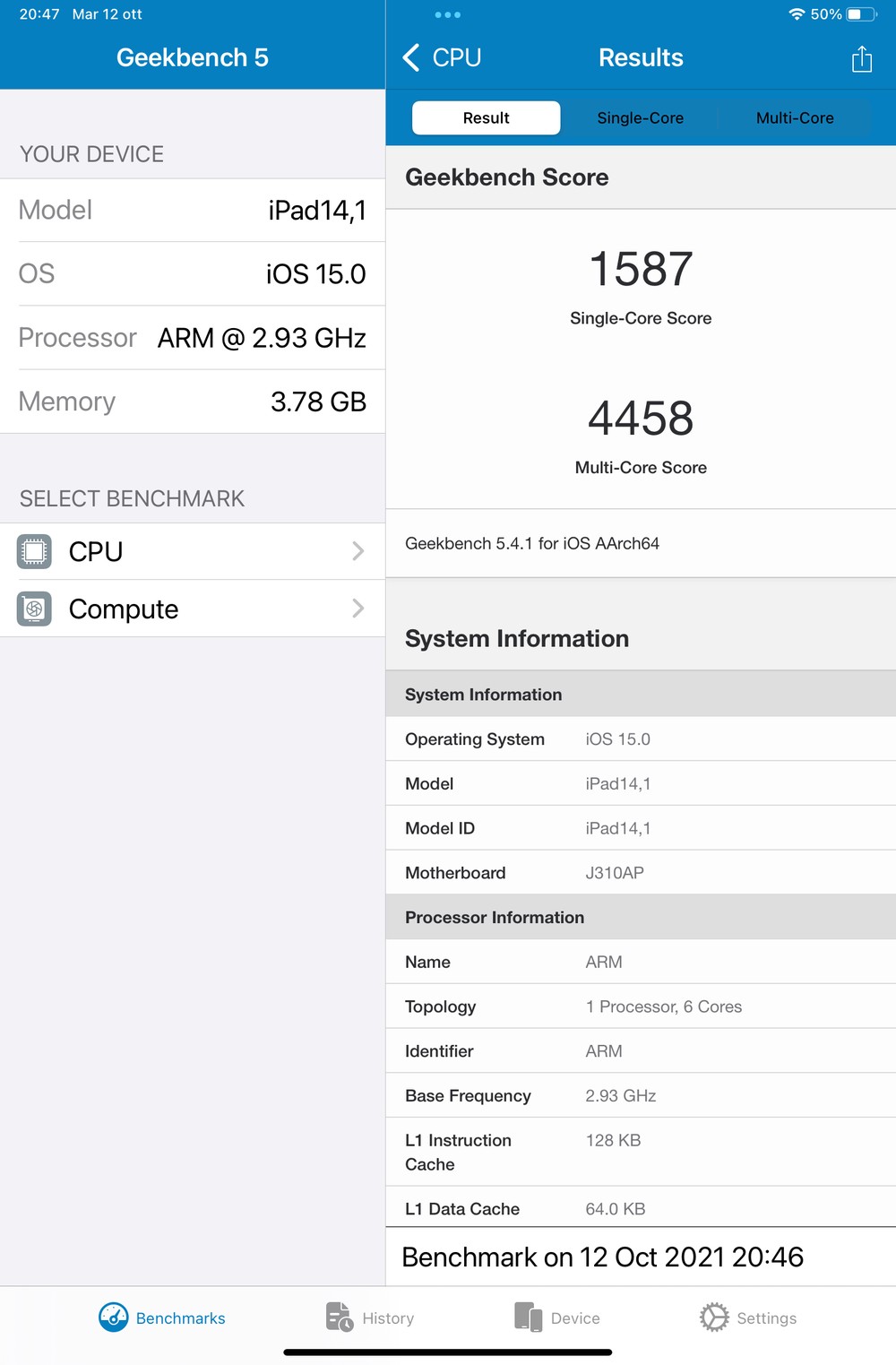Open the Device icon in bottom bar
The height and width of the screenshot is (1365, 896).
[x=529, y=1317]
